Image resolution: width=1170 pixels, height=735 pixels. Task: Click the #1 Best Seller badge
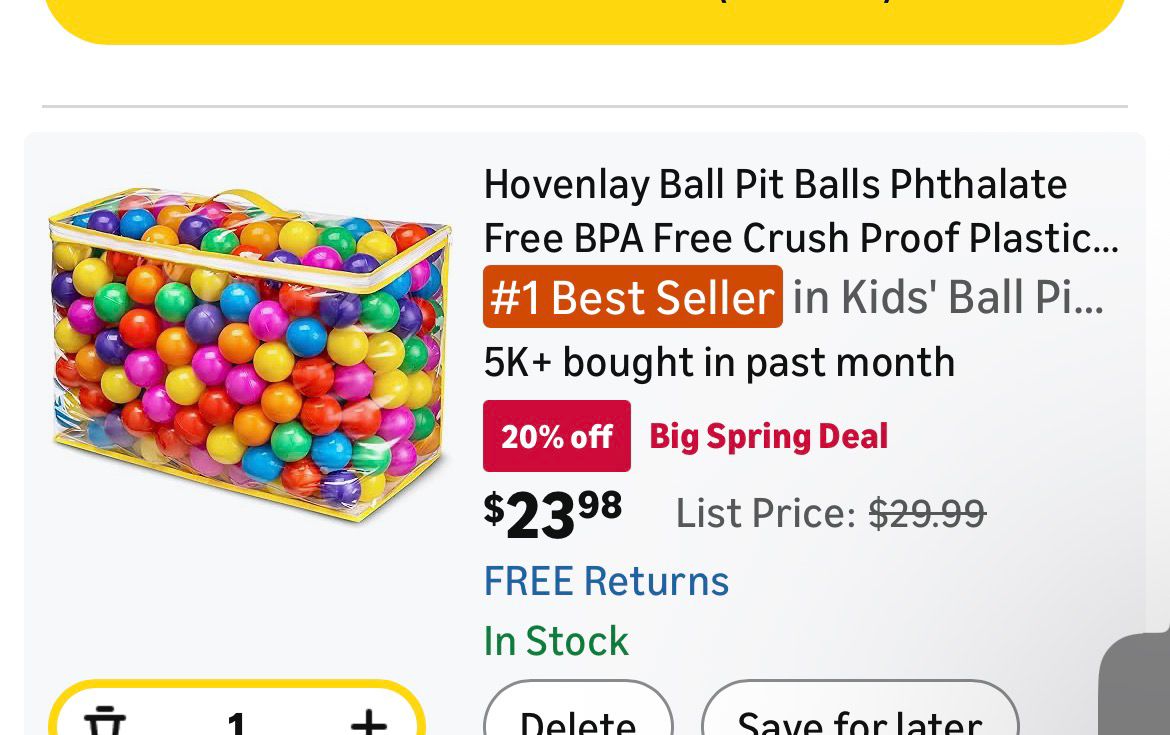632,297
